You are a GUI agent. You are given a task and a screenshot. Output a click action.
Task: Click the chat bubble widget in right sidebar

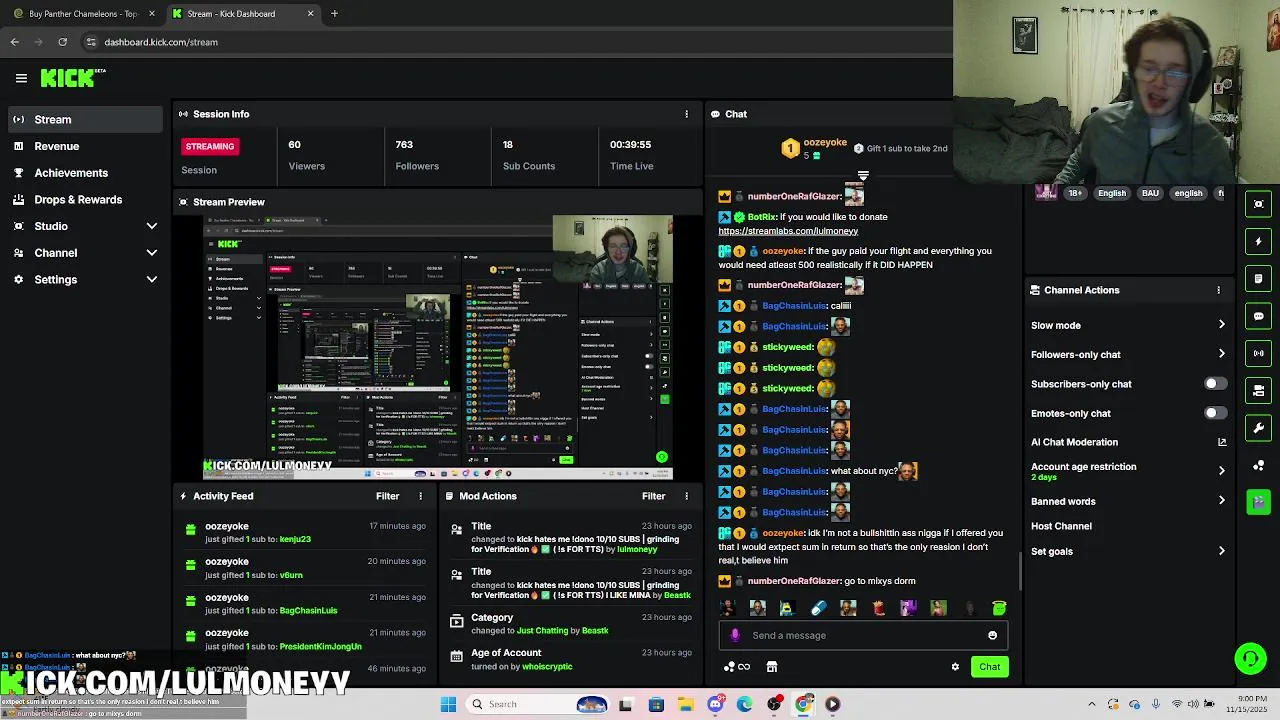pyautogui.click(x=1258, y=316)
